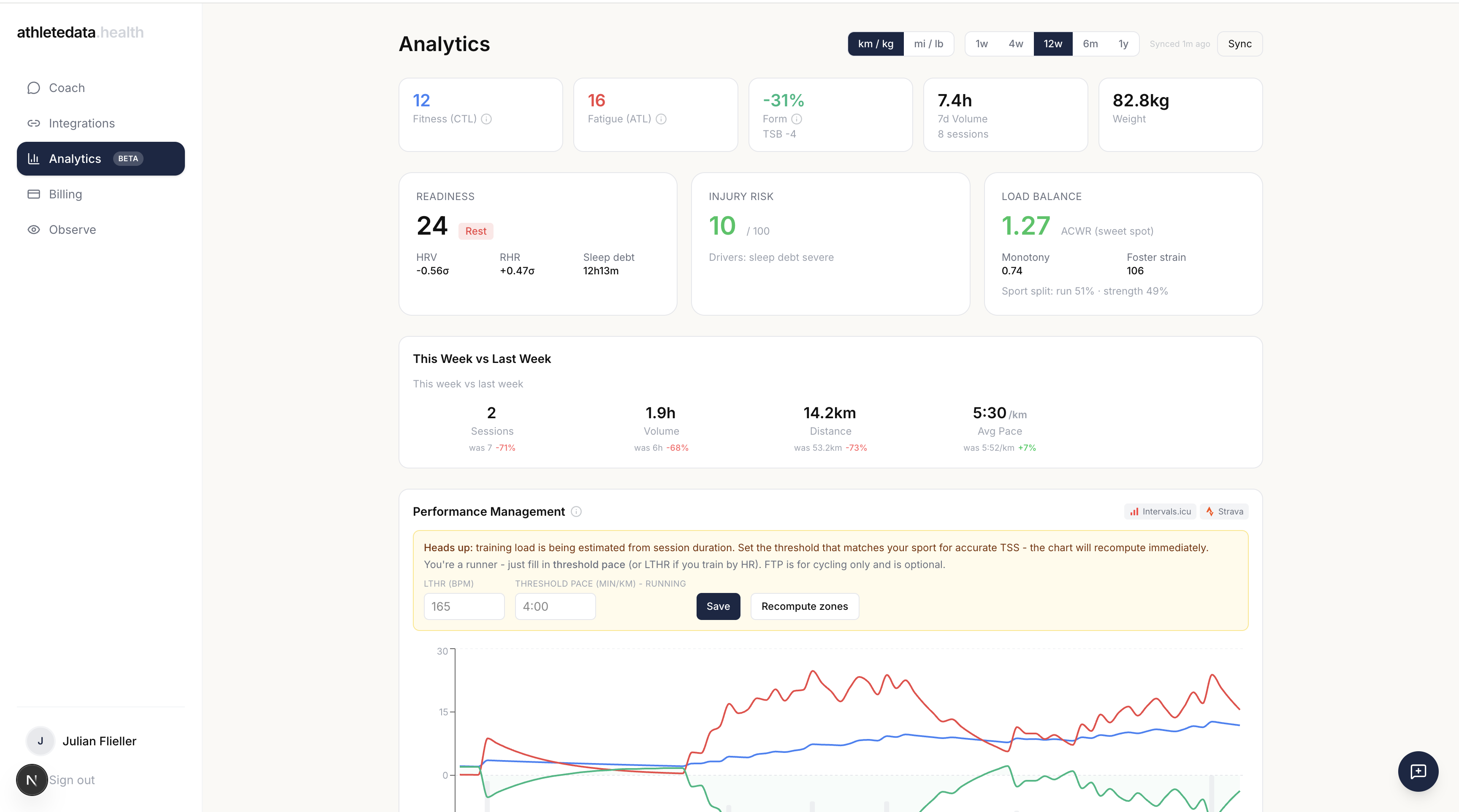
Task: Select the km / kg units toggle
Action: pos(875,43)
